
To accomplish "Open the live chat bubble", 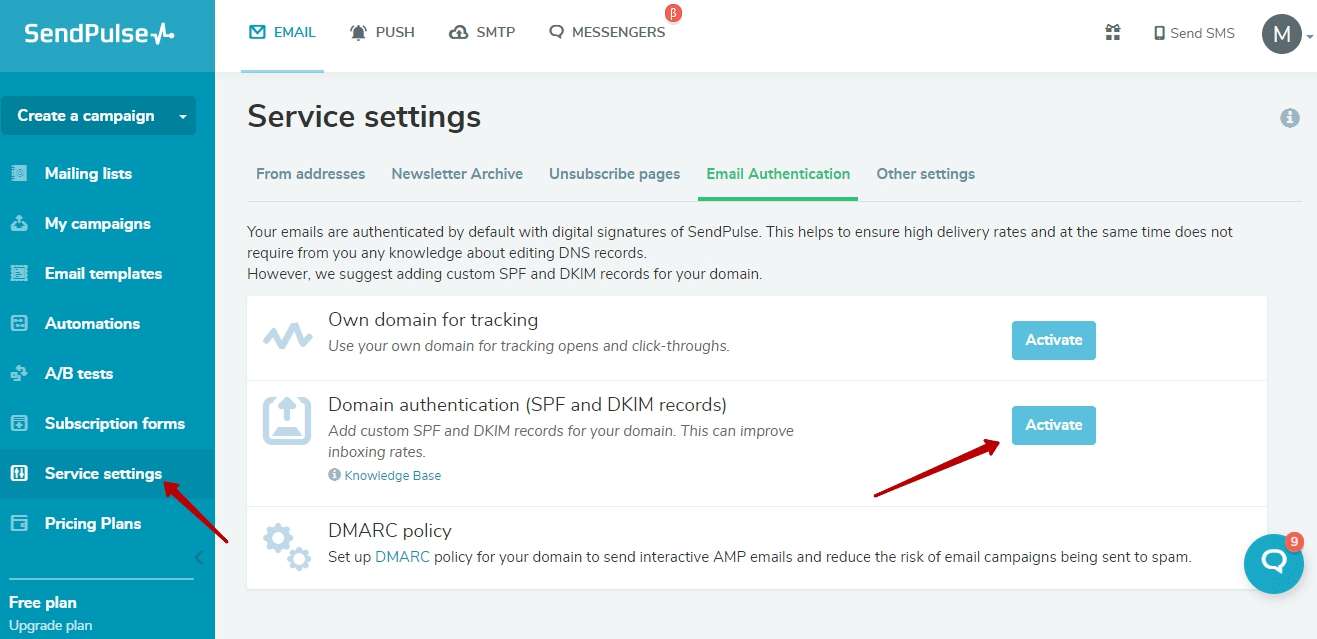I will pos(1273,563).
